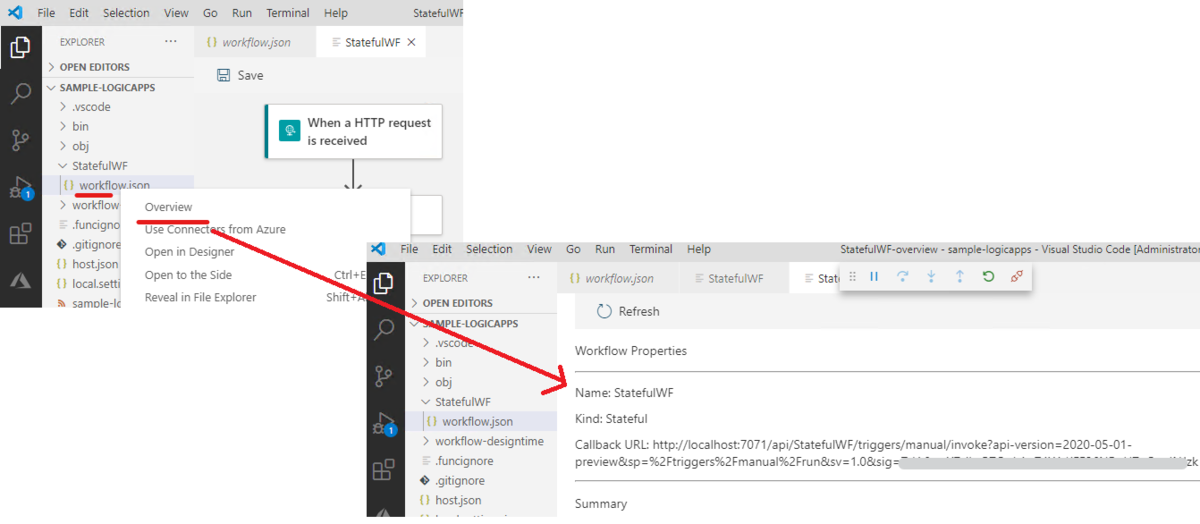Open Search view in bottom-right window activity bar
The image size is (1200, 524).
(383, 330)
